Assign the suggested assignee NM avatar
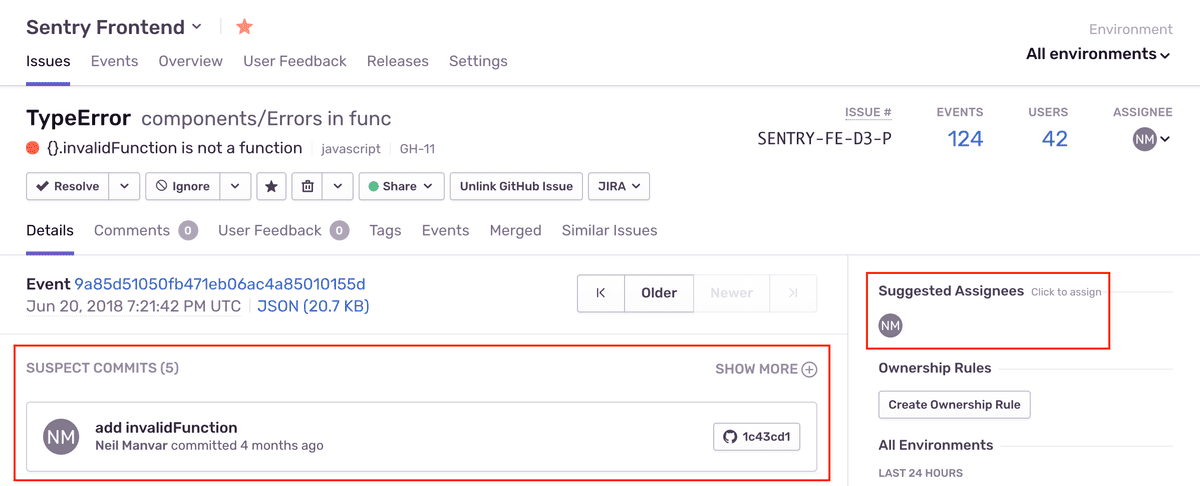 point(890,326)
